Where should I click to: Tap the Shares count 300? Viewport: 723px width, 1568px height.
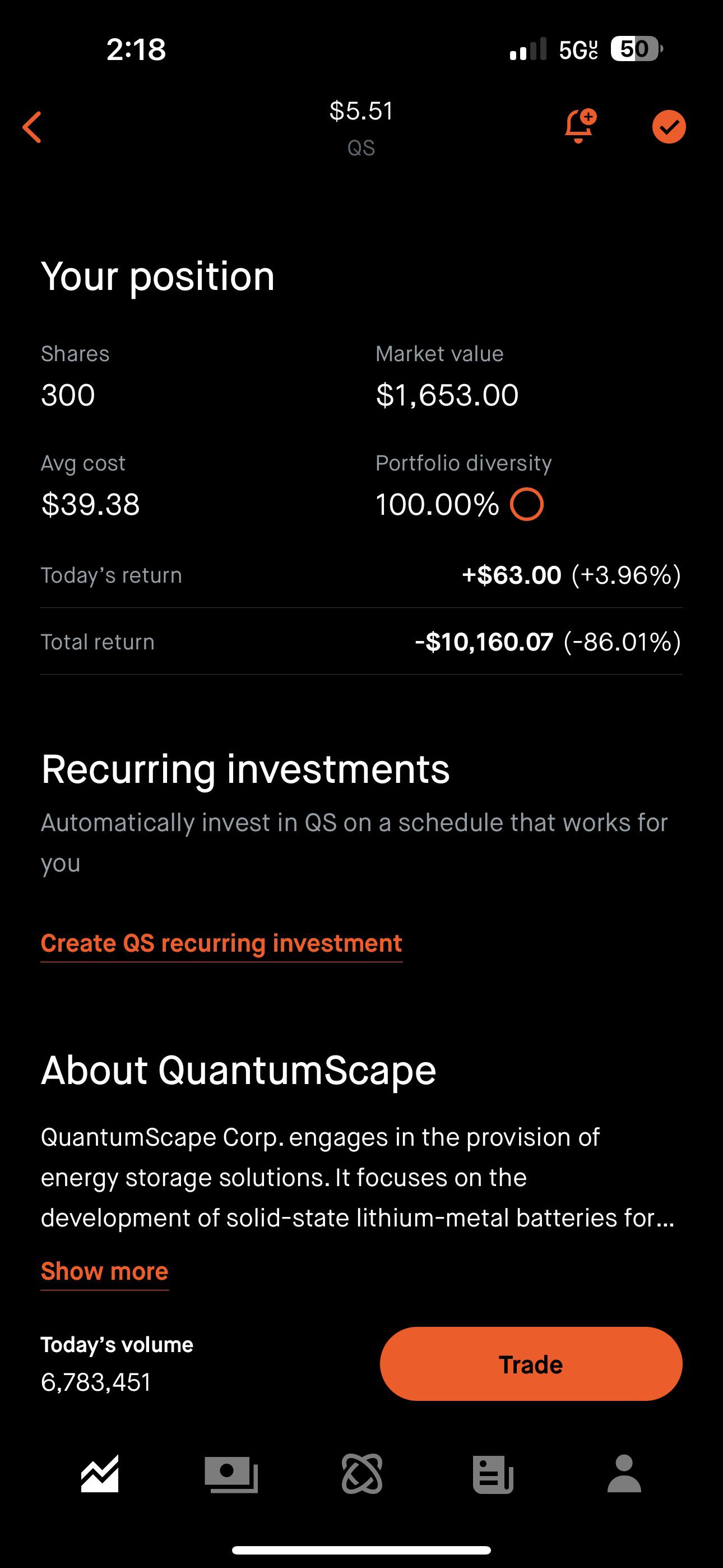[68, 395]
